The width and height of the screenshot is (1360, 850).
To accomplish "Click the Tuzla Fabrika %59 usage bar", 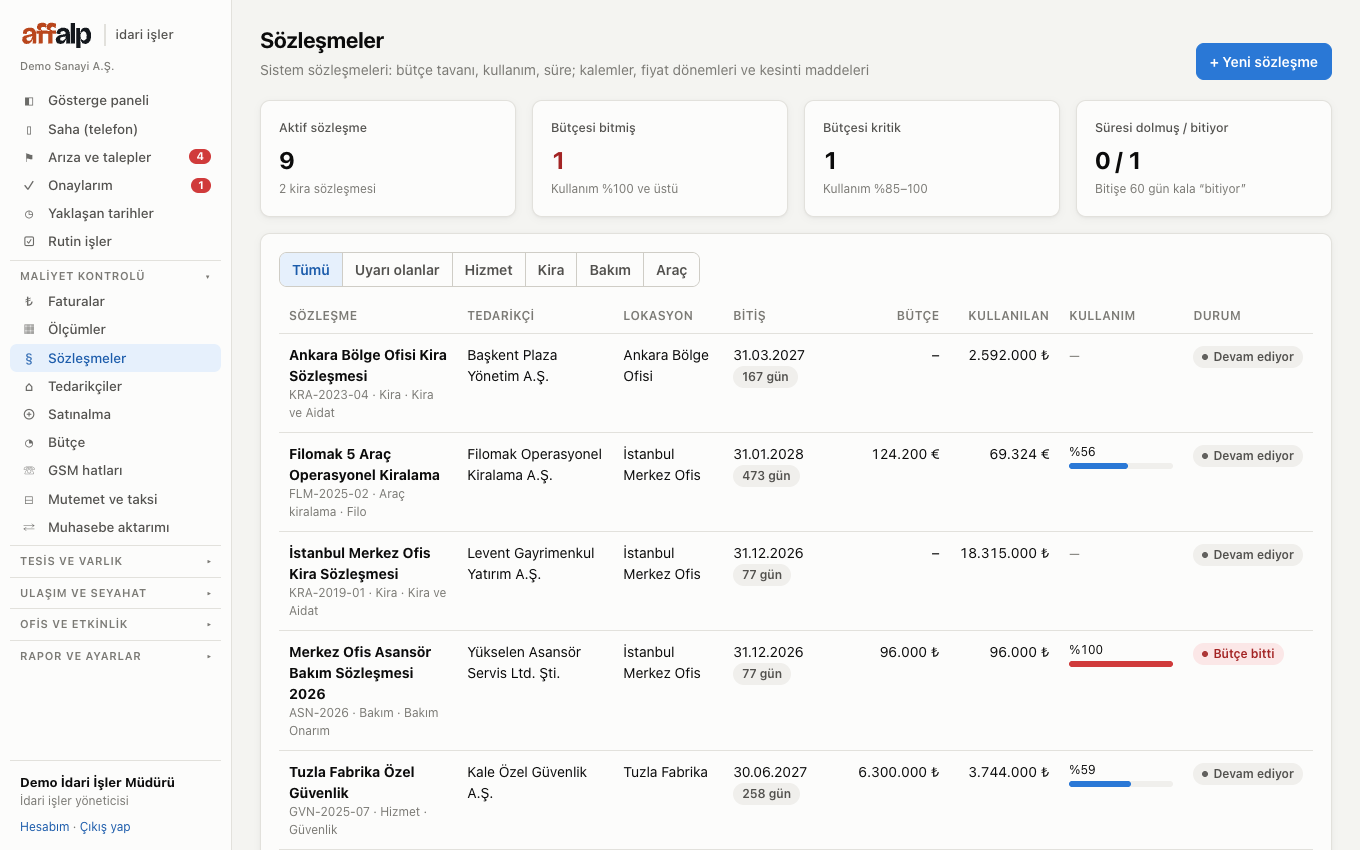I will pyautogui.click(x=1121, y=784).
